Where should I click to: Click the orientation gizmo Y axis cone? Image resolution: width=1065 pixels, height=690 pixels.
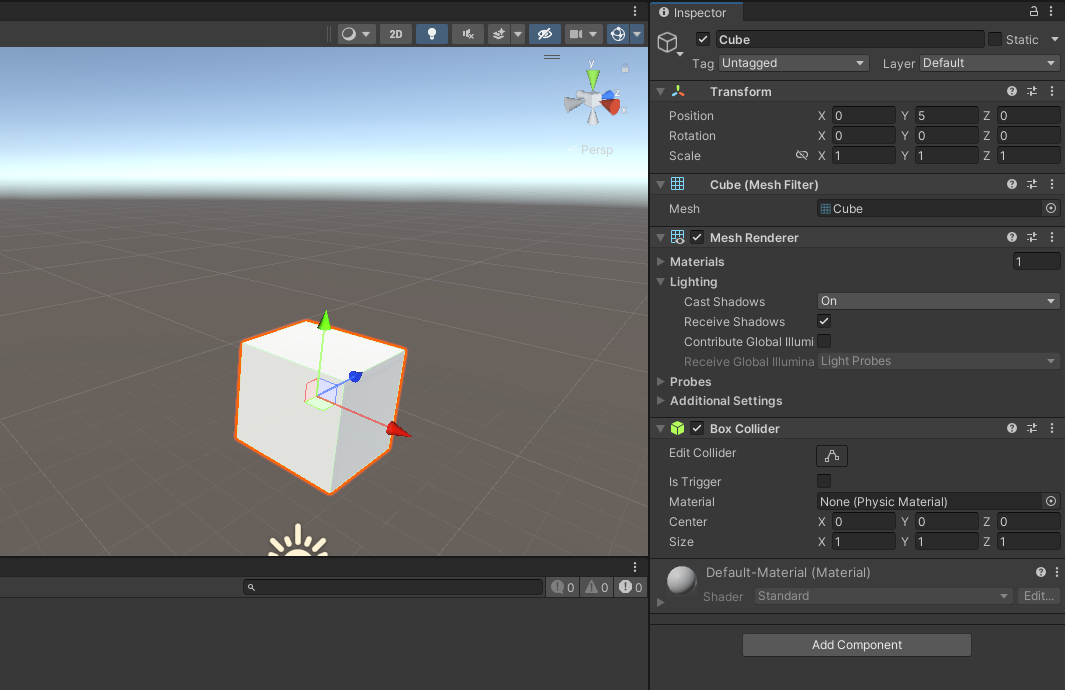pos(592,78)
